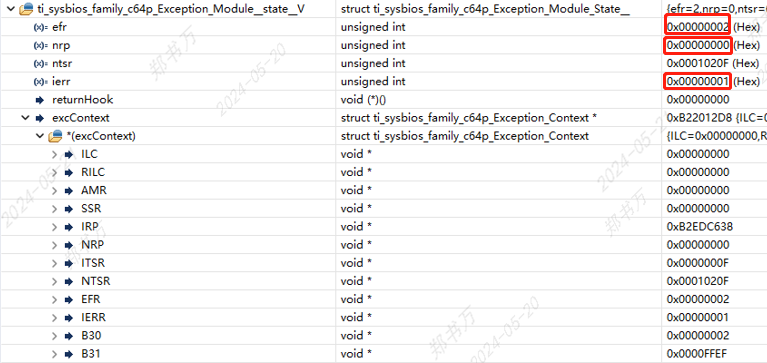Click the struct icon beside ti_sysbios_family_c64p_Exception_Module__state__V
Screen dimensions: 767x363
tap(26, 9)
